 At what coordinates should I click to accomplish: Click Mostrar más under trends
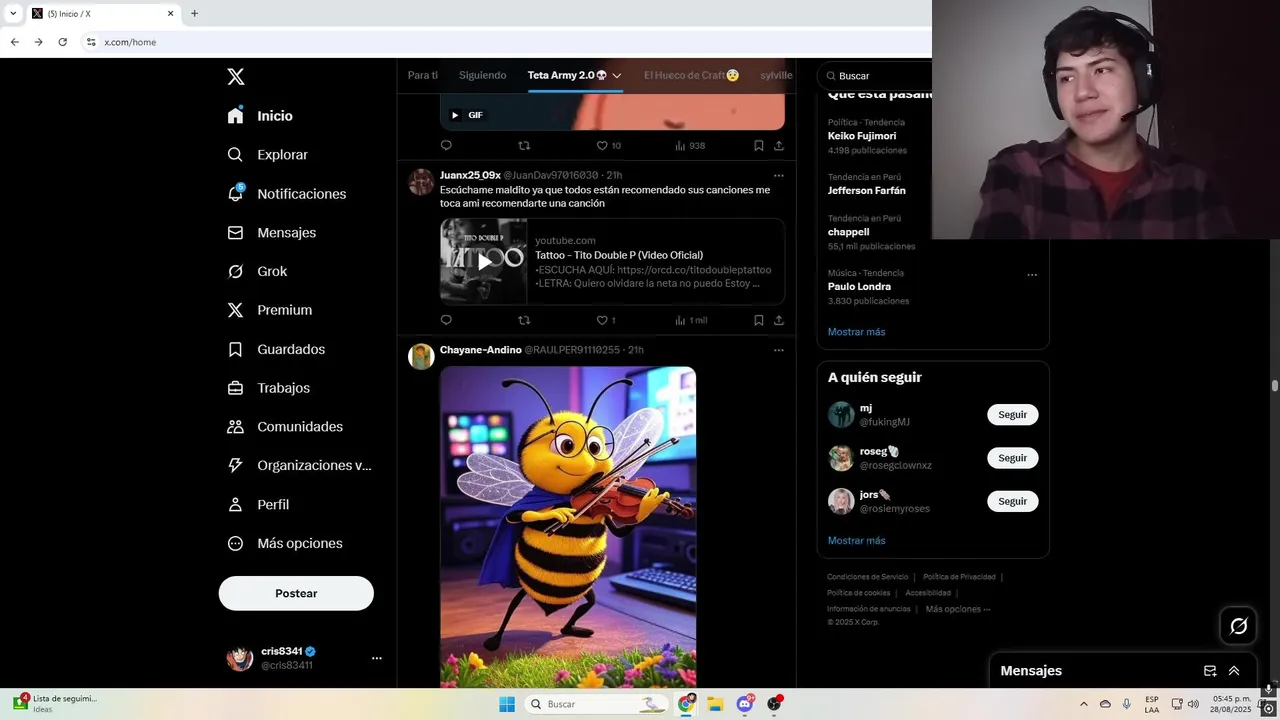click(857, 332)
